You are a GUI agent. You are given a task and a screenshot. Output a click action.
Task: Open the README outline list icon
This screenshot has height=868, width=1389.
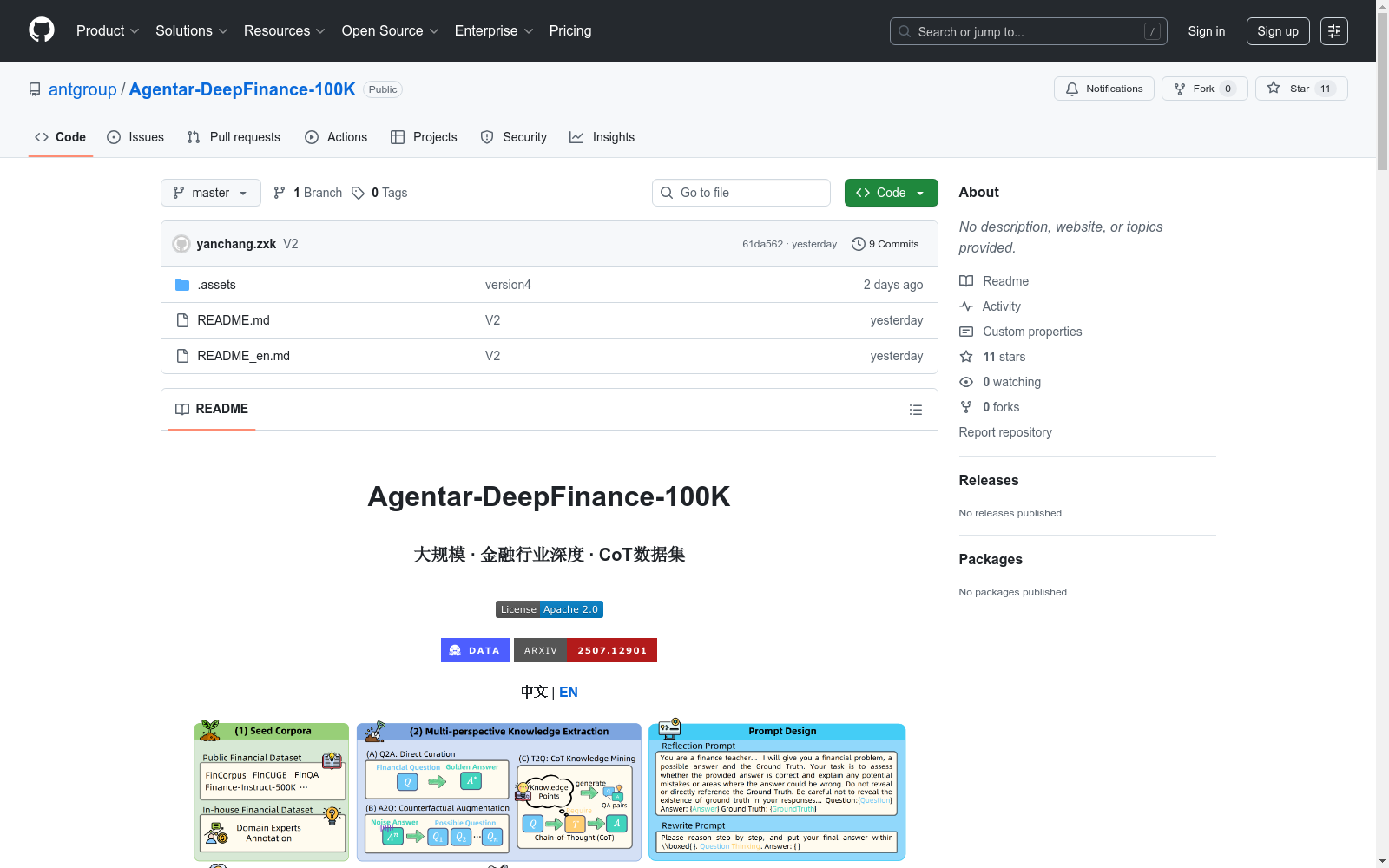point(915,410)
